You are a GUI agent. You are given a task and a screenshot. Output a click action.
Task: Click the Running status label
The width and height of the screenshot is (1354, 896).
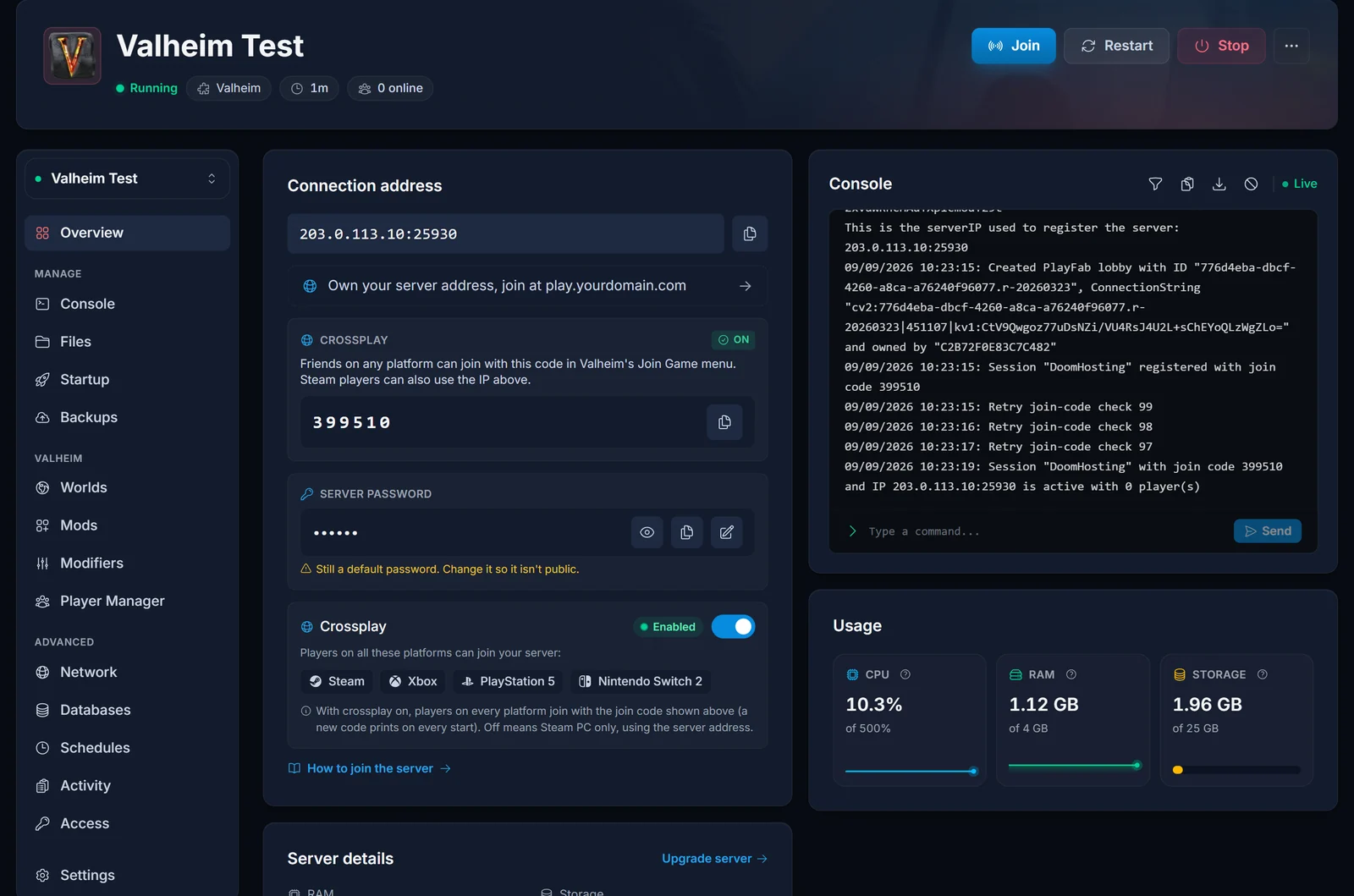(x=146, y=88)
